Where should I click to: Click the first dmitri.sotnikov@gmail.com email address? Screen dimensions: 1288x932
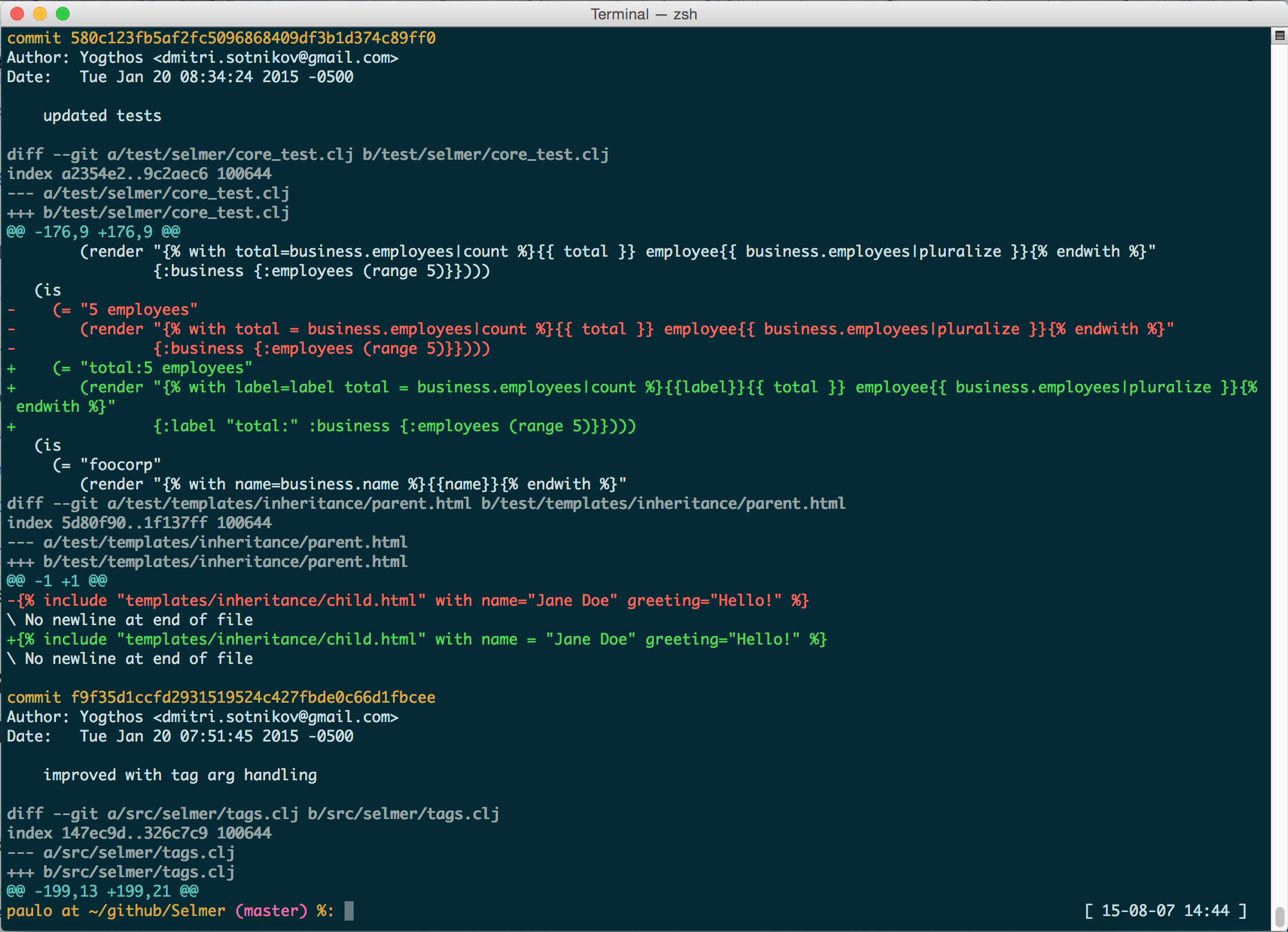tap(276, 58)
